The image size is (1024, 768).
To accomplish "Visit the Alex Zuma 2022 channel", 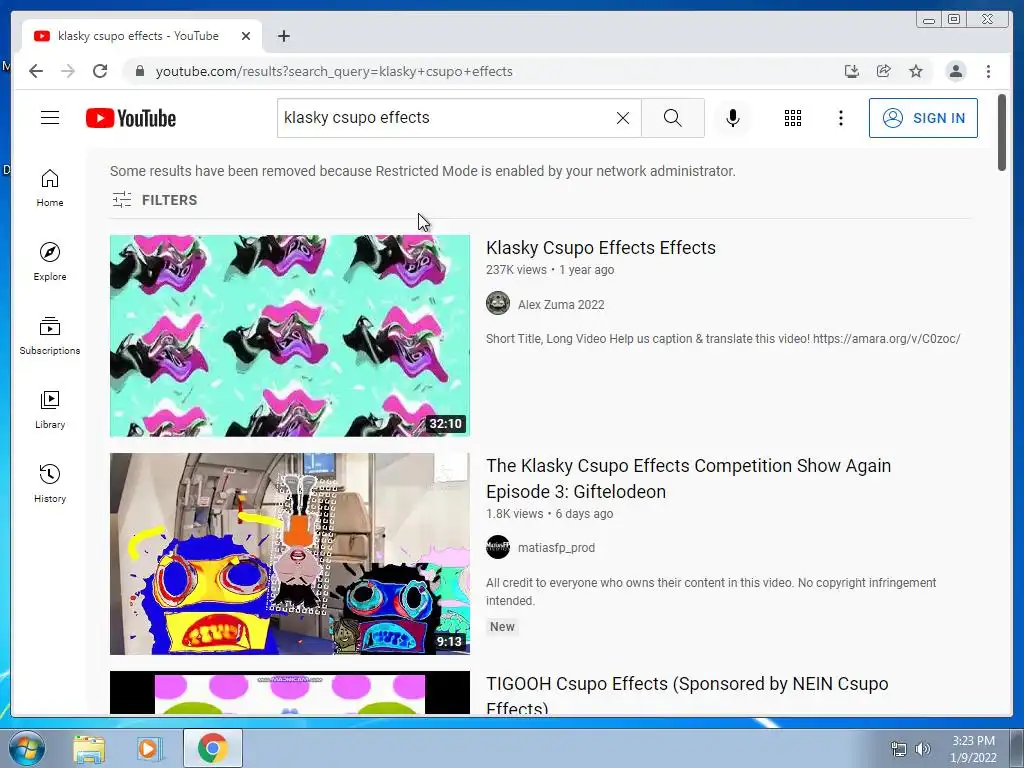I will (x=561, y=304).
